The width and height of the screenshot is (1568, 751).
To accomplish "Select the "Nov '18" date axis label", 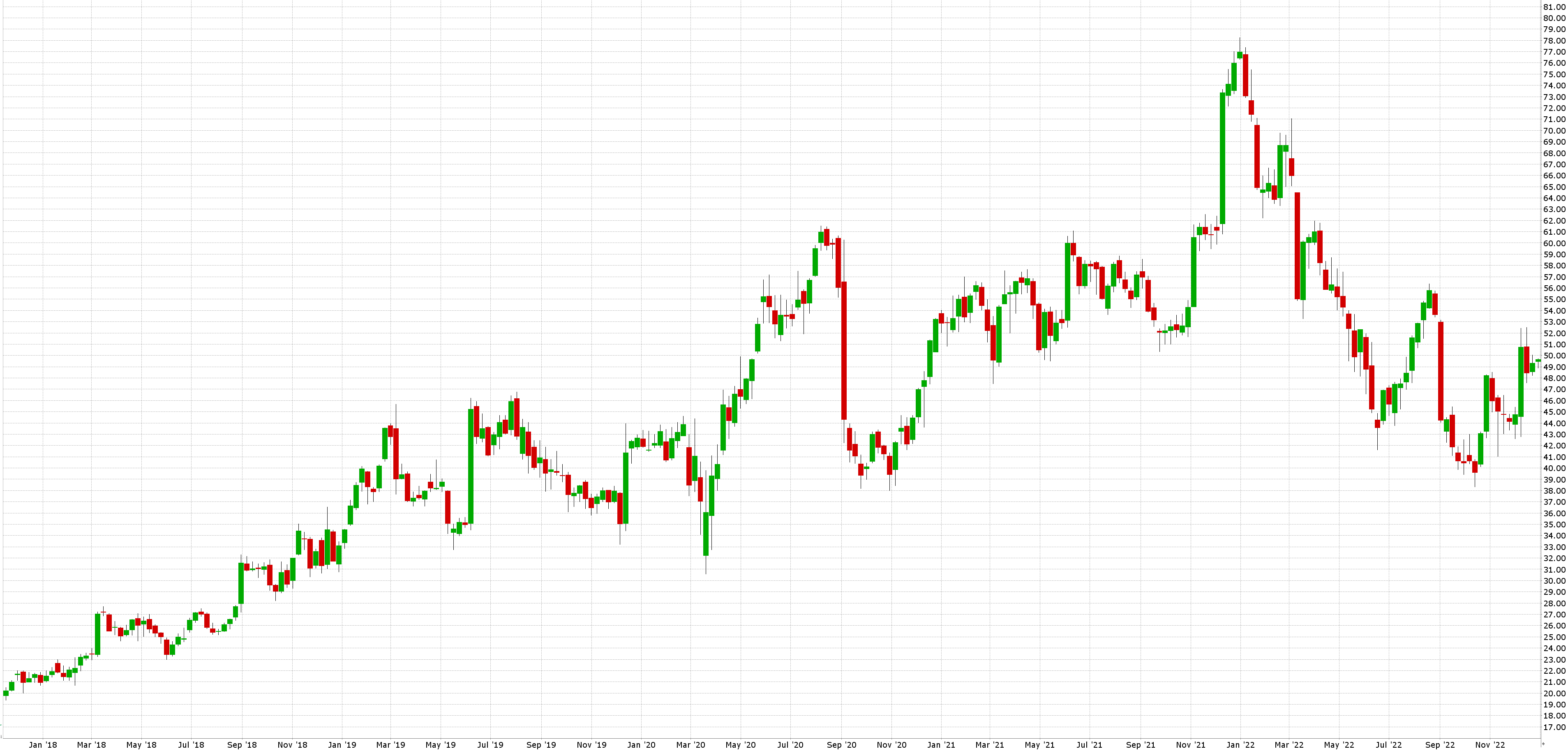I will coord(292,745).
